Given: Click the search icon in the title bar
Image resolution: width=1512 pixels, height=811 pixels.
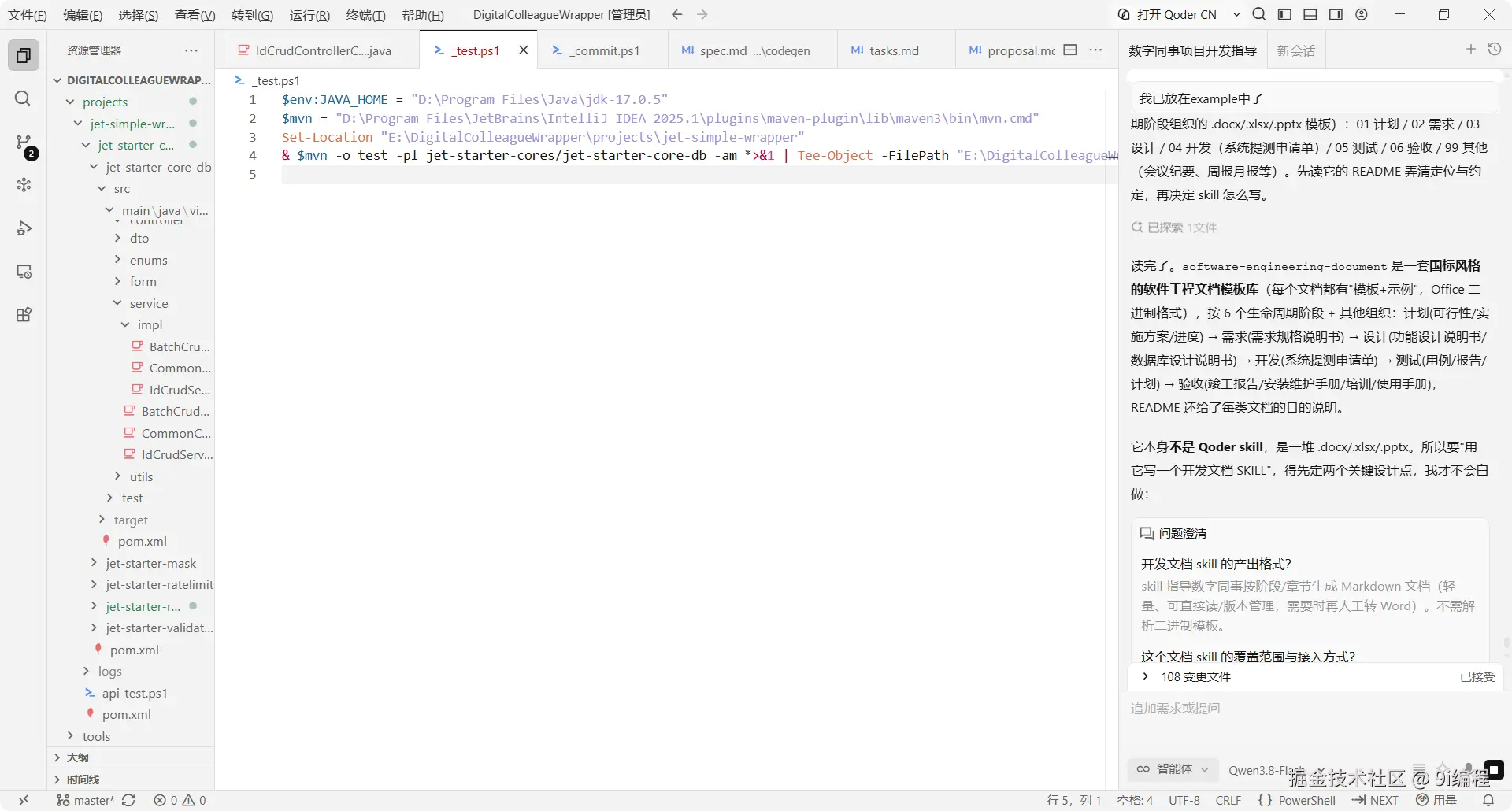Looking at the screenshot, I should 1259,14.
